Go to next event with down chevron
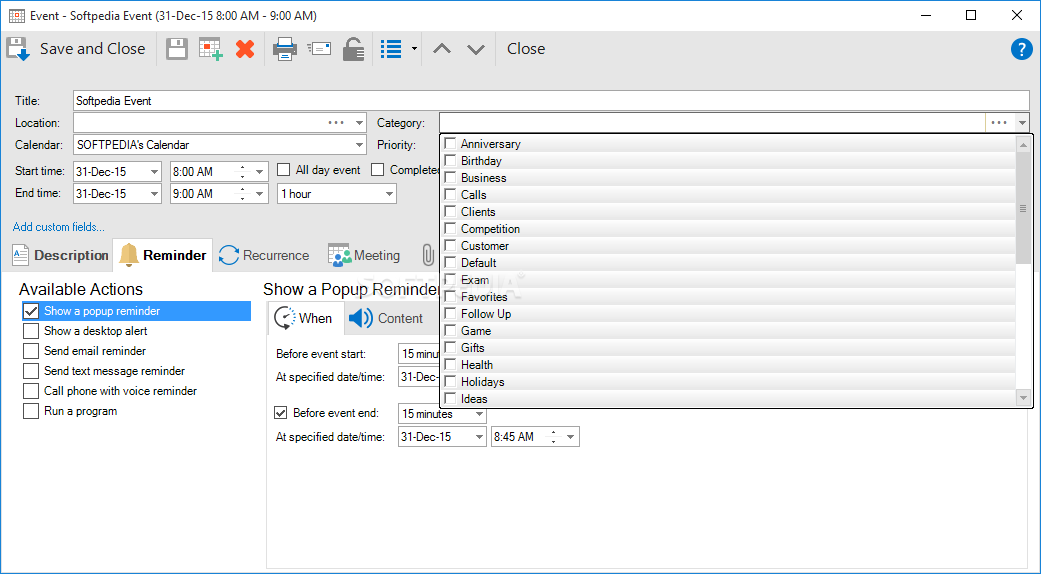The width and height of the screenshot is (1041, 574). tap(476, 49)
